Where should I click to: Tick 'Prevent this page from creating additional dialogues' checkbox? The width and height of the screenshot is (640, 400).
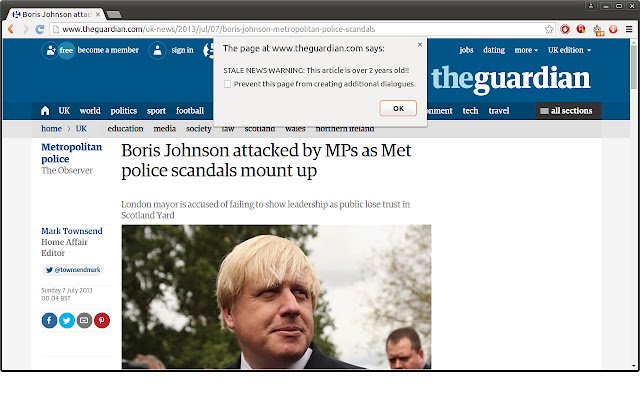227,84
